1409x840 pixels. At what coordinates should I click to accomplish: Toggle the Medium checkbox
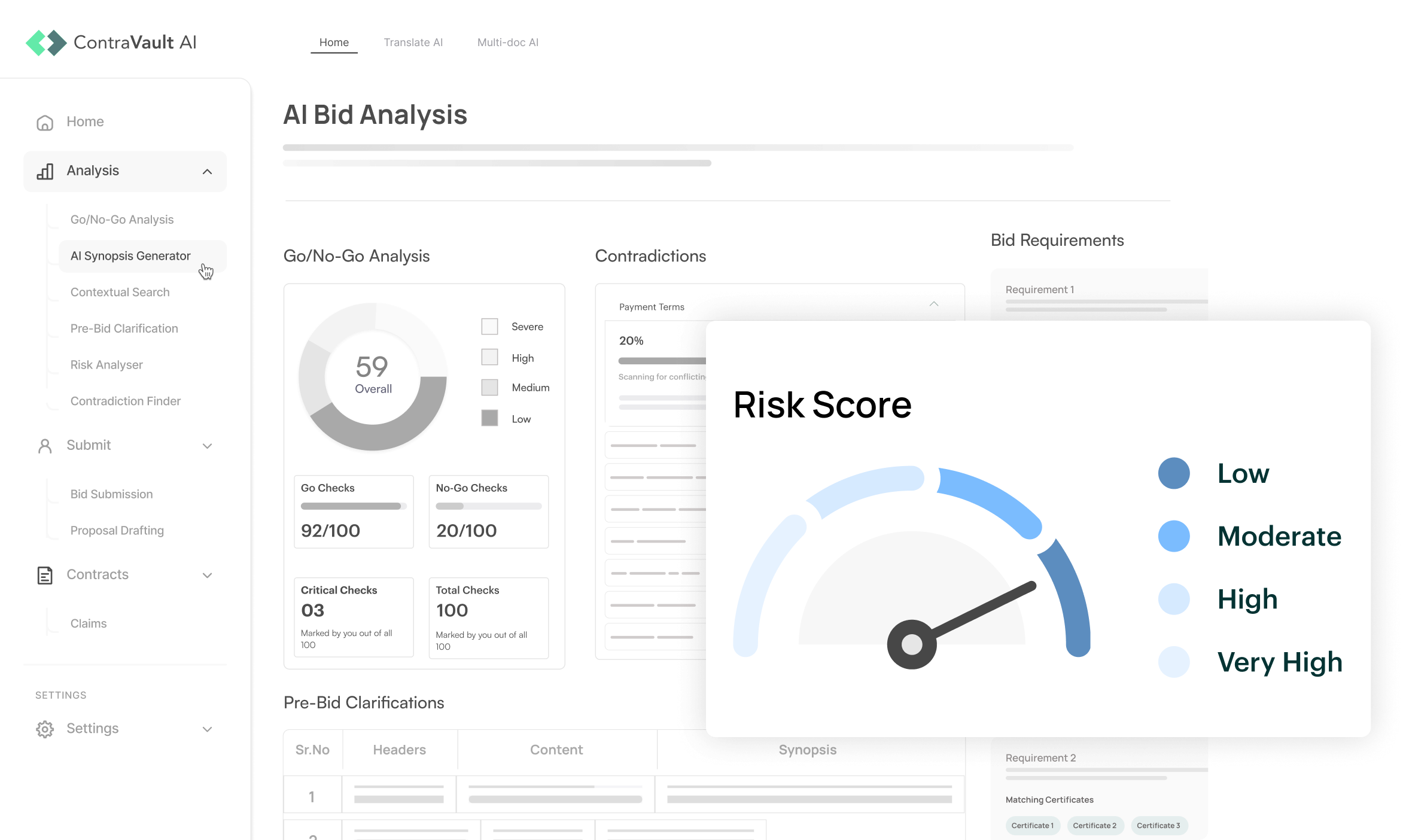pyautogui.click(x=489, y=388)
